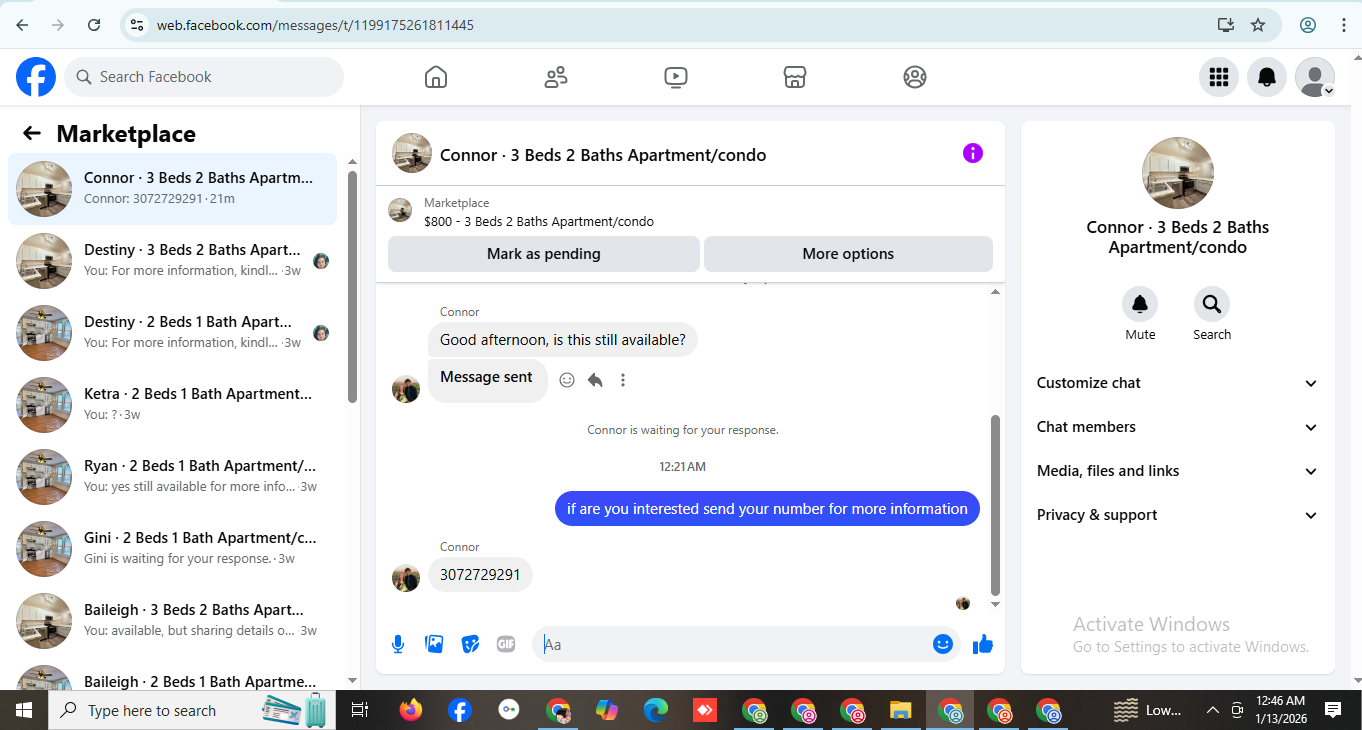Screen dimensions: 1362x730
Task: Go back using the Marketplace back arrow
Action: pos(32,134)
